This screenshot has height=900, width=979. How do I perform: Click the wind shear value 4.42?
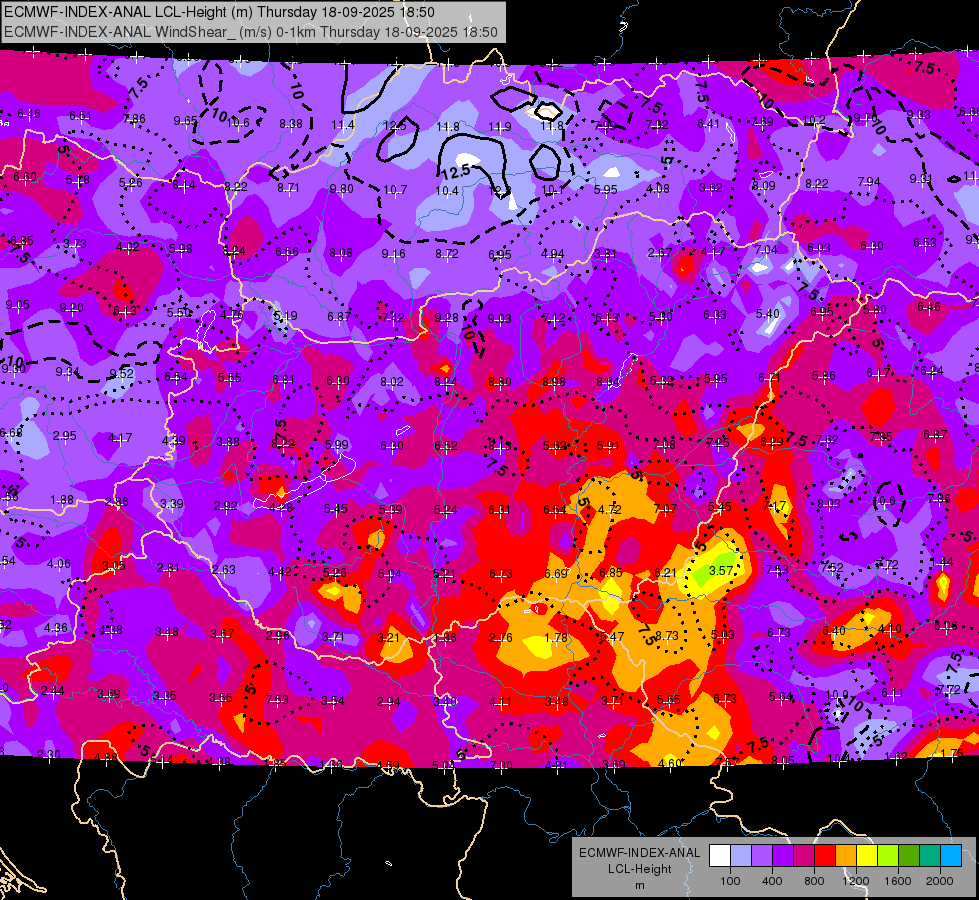click(x=280, y=571)
